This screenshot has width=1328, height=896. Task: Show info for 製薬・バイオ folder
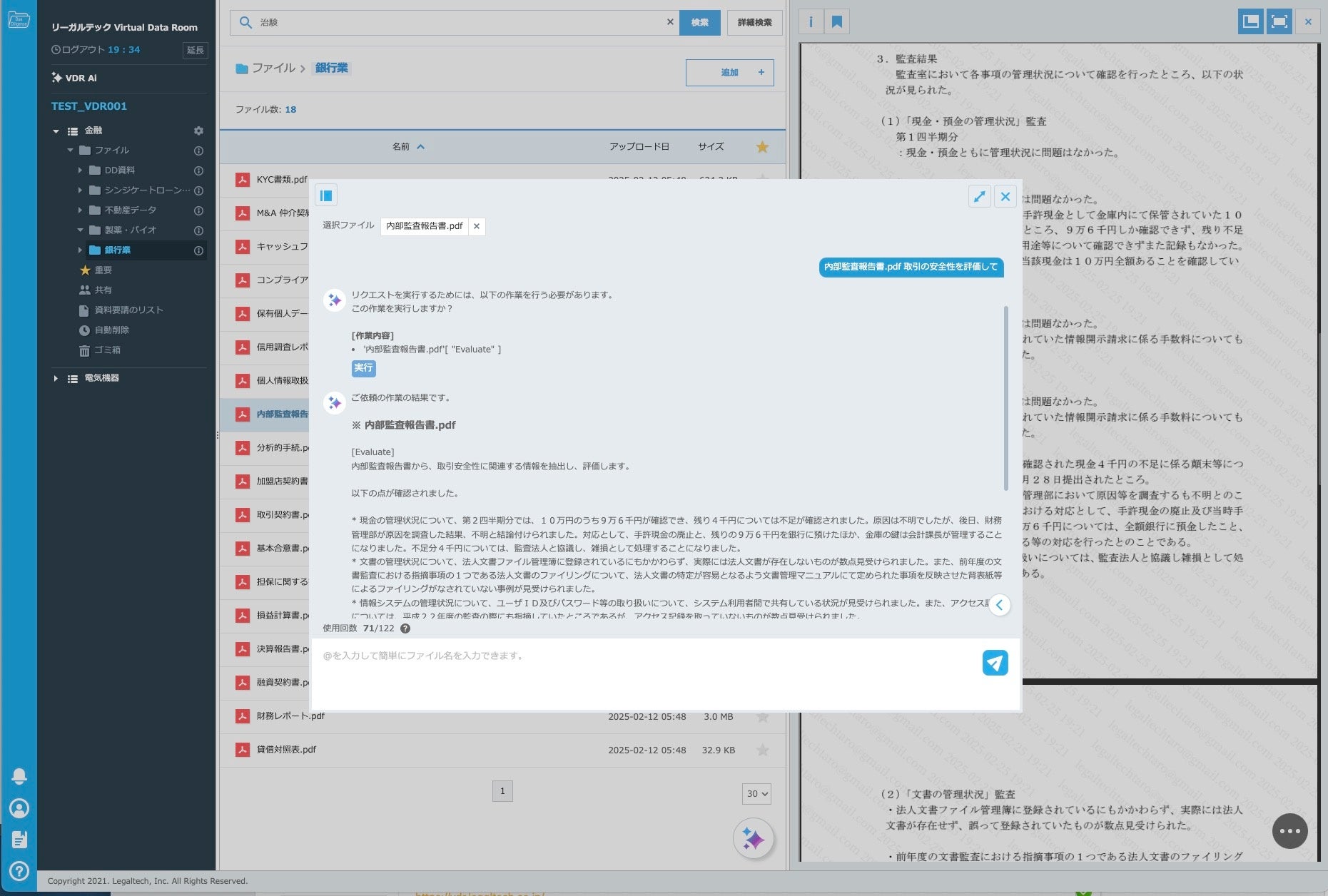(198, 230)
